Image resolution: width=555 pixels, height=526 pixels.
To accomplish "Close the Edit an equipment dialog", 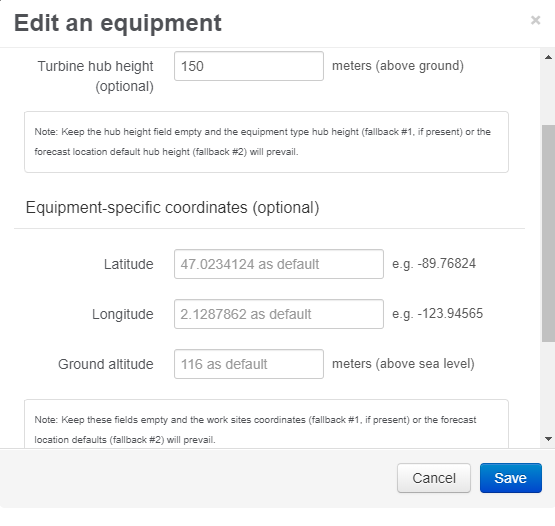I will 535,20.
